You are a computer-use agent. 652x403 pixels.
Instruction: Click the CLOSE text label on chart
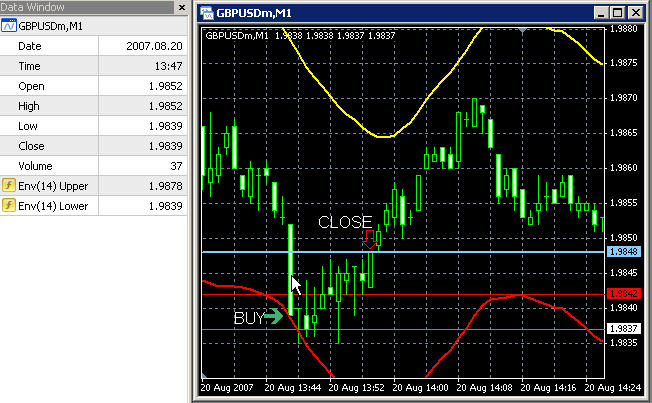click(x=345, y=222)
